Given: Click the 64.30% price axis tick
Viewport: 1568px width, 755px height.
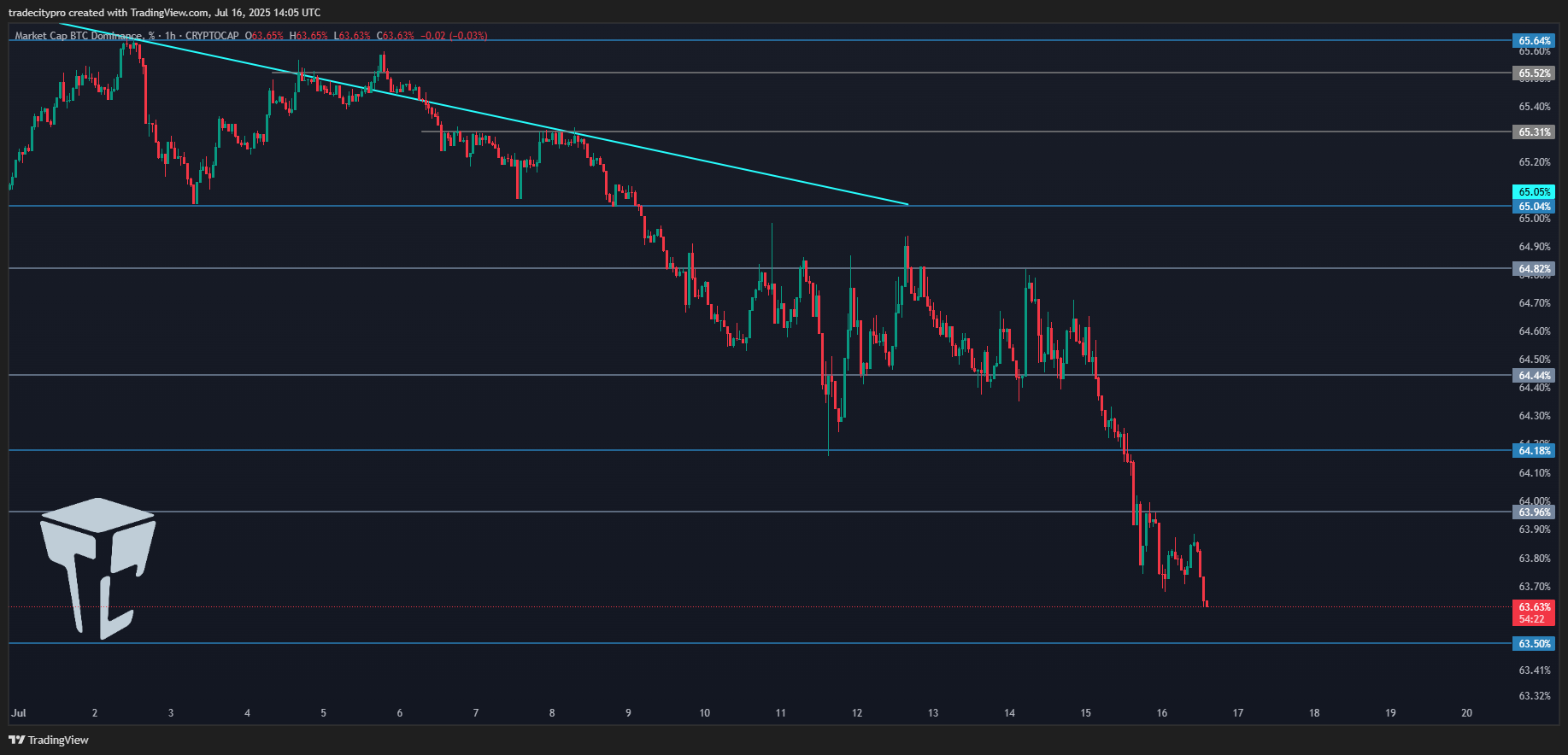Looking at the screenshot, I should click(x=1535, y=416).
